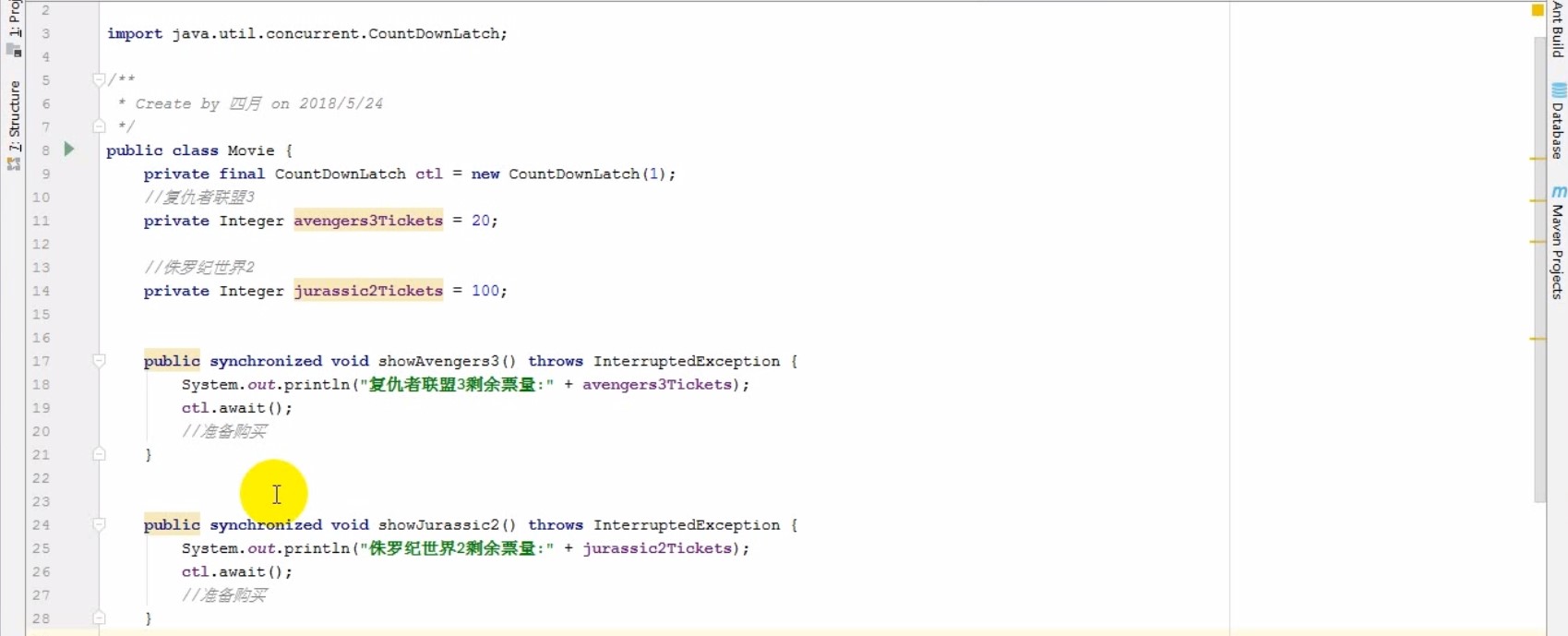1568x636 pixels.
Task: Run the Movie class from gutter icon
Action: tap(69, 149)
